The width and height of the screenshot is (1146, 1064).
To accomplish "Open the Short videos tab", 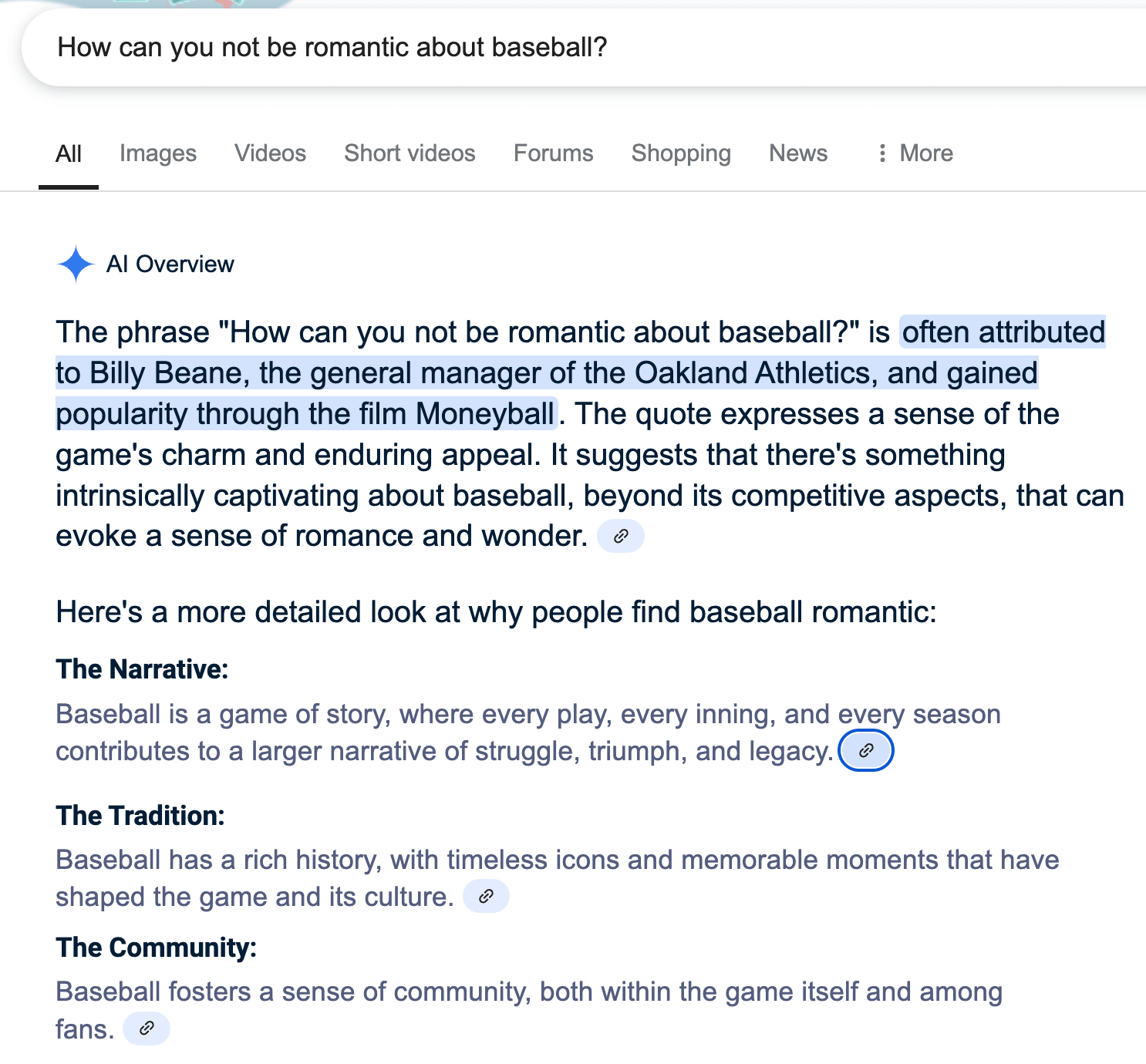I will point(410,153).
